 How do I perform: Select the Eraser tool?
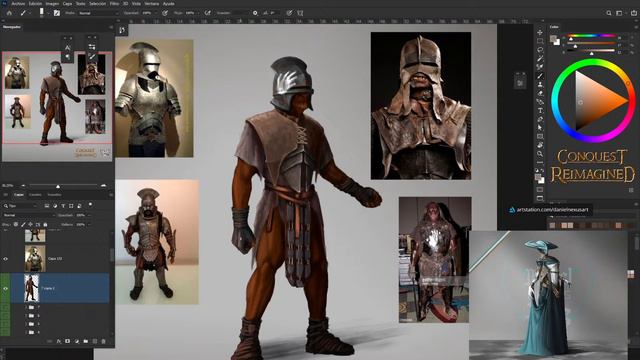point(540,93)
